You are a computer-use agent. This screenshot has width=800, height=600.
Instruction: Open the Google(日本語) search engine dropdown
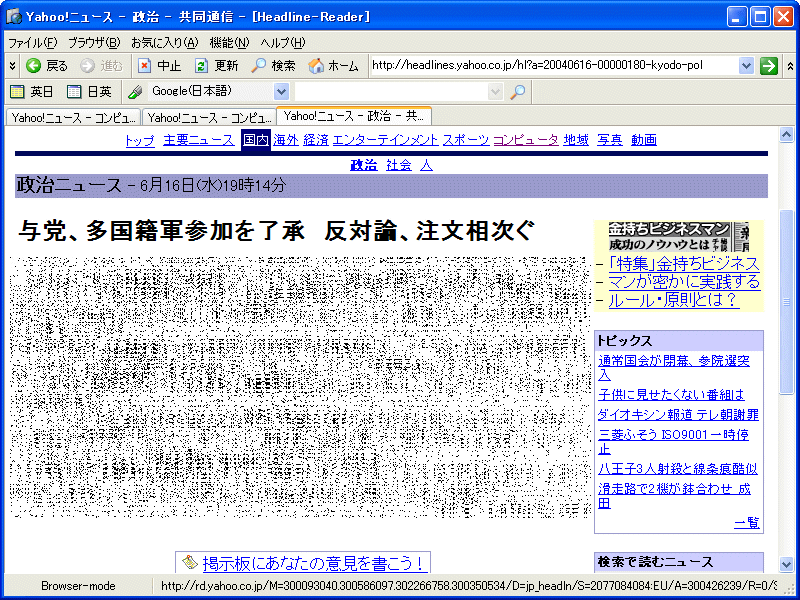coord(281,92)
